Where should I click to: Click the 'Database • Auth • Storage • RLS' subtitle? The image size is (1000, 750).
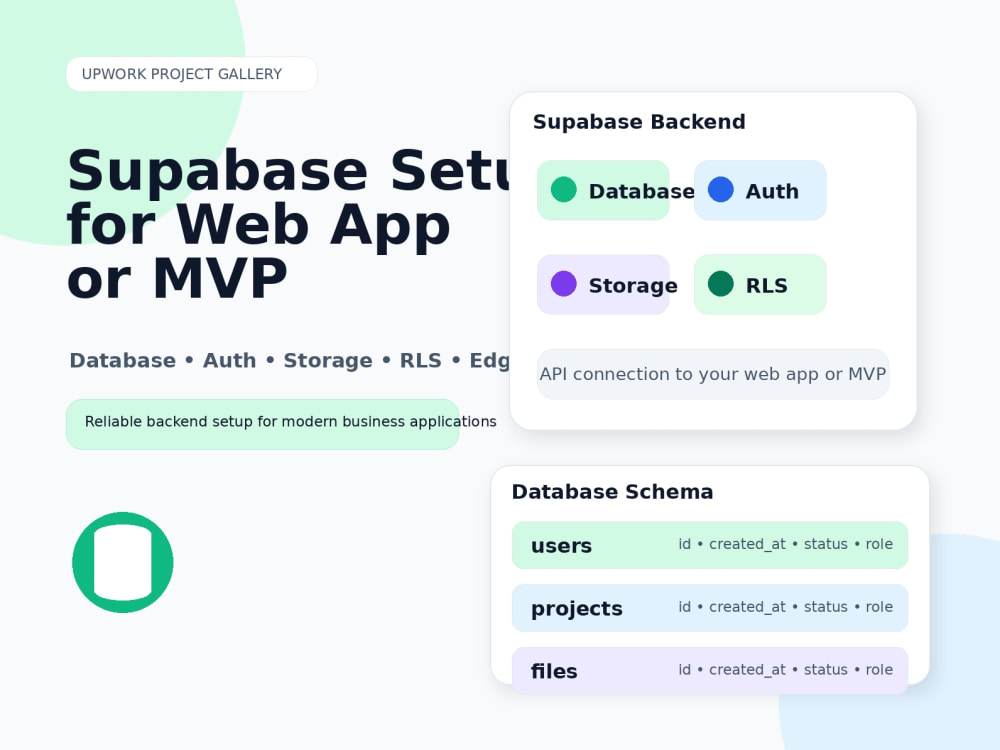[290, 360]
